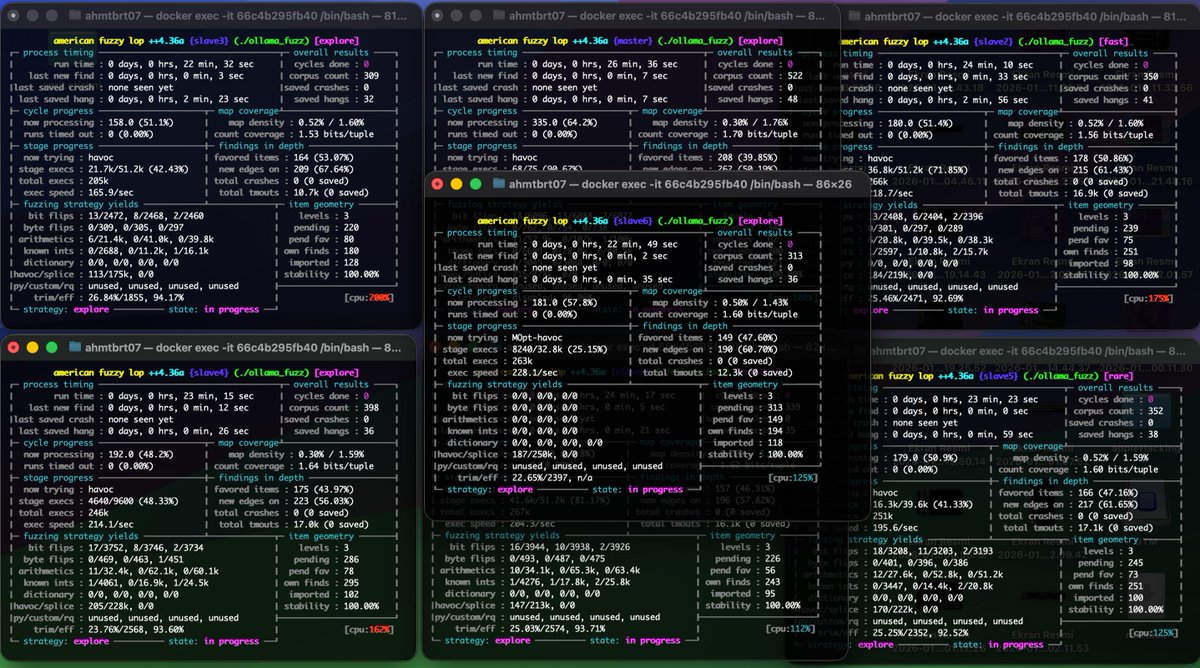The width and height of the screenshot is (1200, 668).
Task: Bring the master fuzzer terminal to front
Action: tap(630, 100)
